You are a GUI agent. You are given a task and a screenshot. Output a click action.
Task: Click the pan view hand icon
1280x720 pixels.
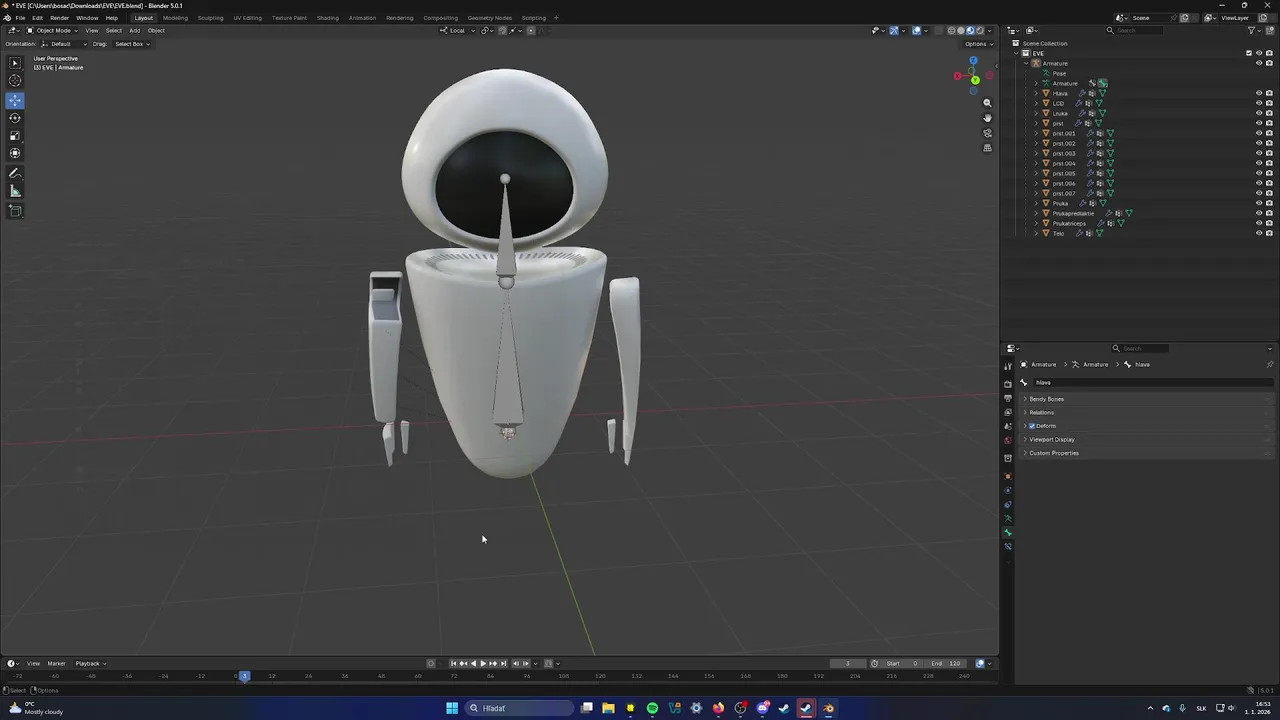988,118
